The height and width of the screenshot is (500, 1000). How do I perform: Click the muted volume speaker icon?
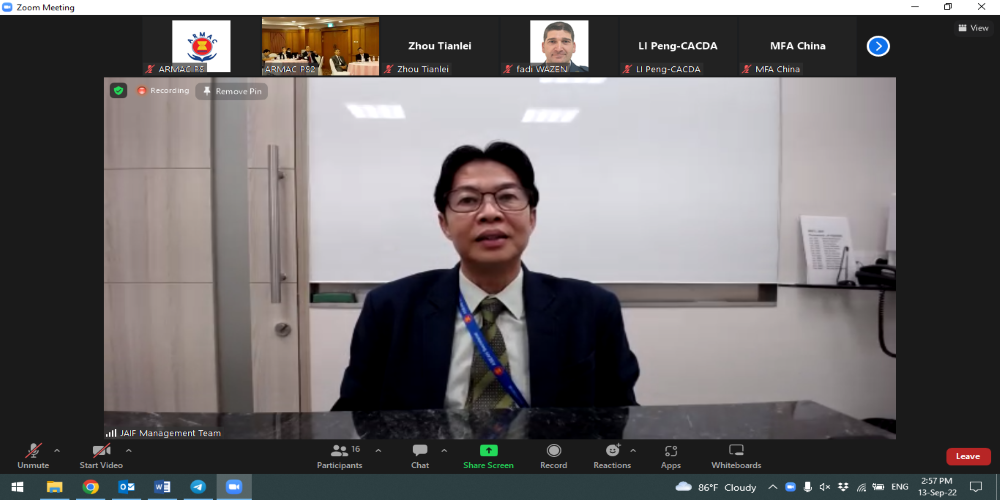(825, 487)
